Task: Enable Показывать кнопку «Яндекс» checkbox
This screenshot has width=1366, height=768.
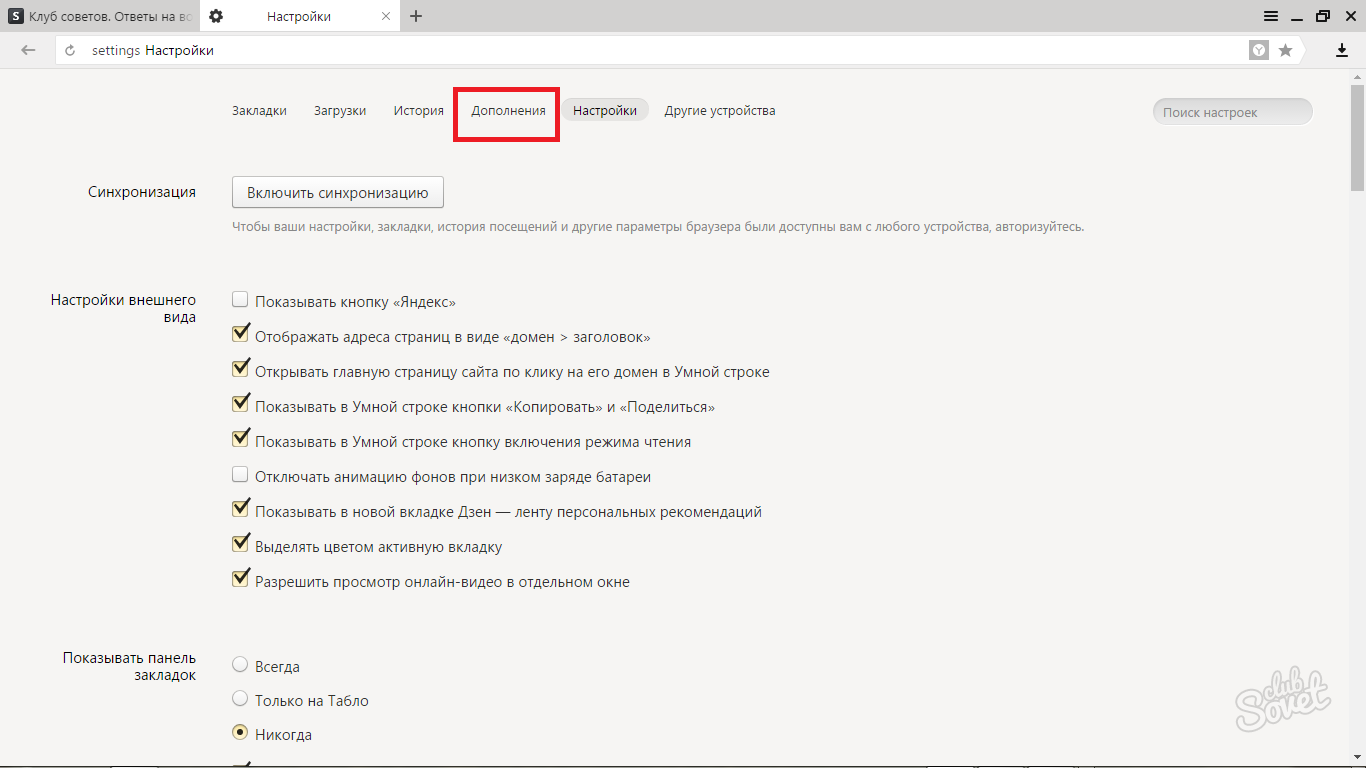Action: tap(240, 299)
